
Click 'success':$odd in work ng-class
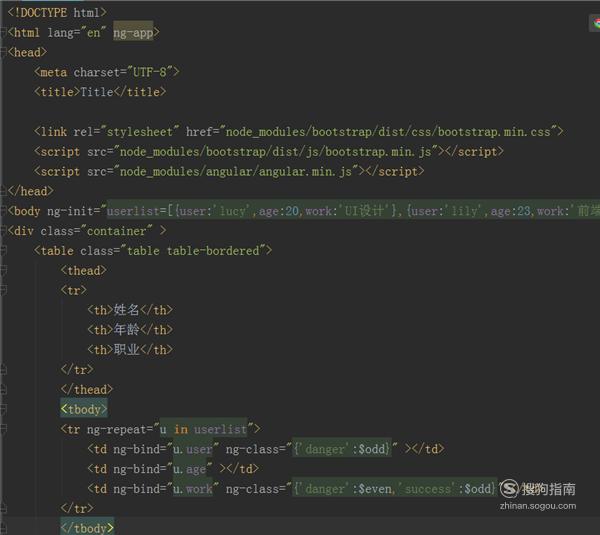coord(445,489)
